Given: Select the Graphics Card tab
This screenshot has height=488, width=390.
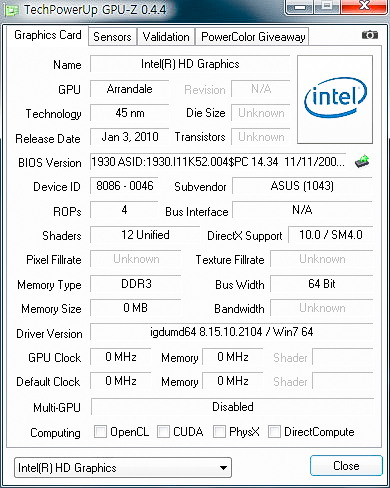Looking at the screenshot, I should tap(48, 35).
